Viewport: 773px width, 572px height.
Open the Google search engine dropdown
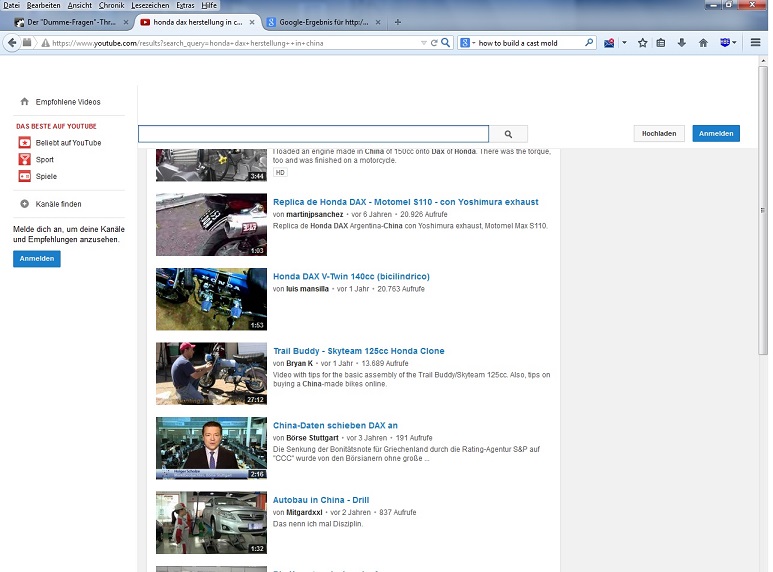click(468, 43)
